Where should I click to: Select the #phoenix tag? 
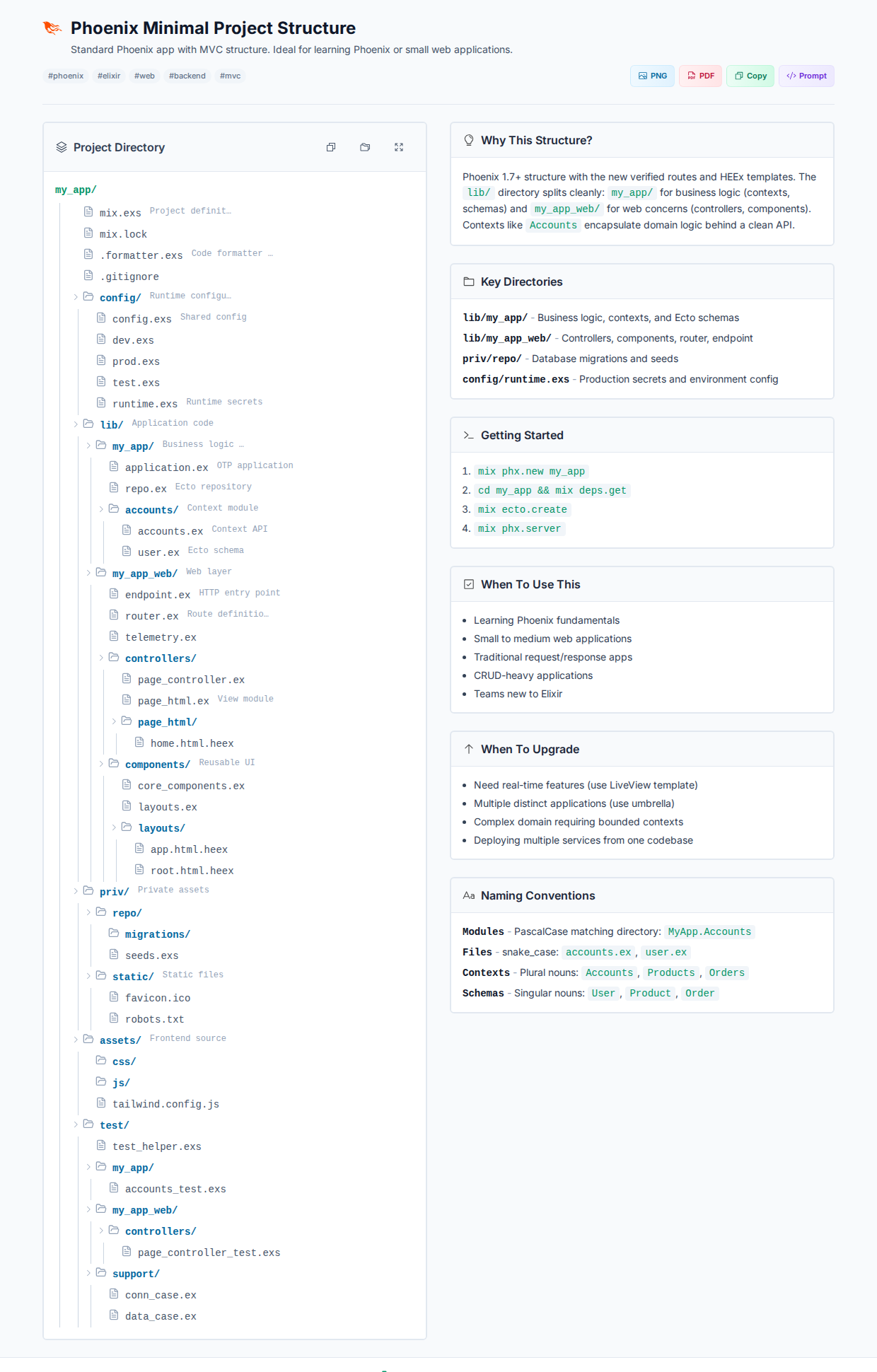coord(66,76)
